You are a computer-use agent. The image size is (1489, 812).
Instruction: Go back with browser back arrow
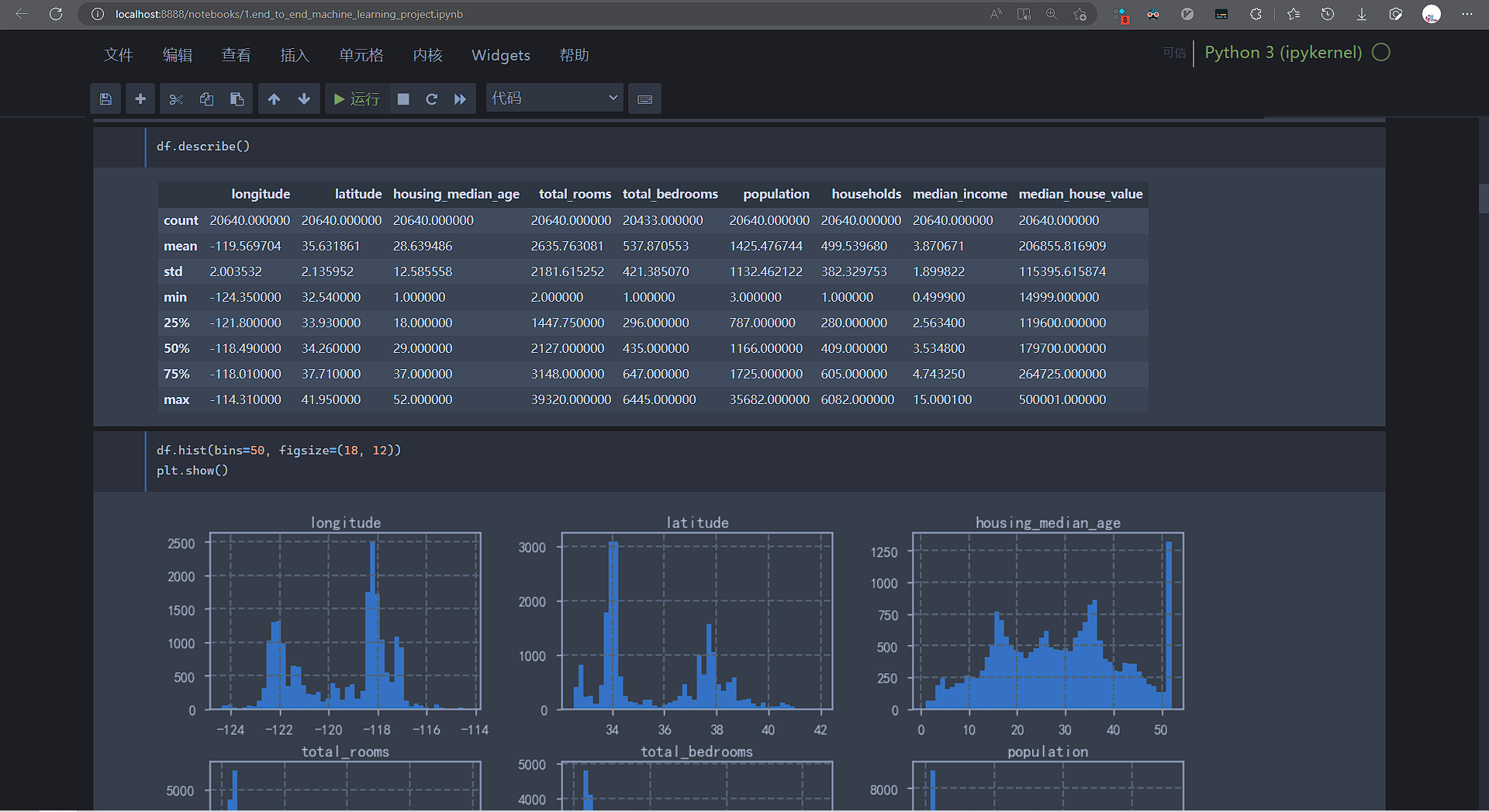[x=22, y=14]
